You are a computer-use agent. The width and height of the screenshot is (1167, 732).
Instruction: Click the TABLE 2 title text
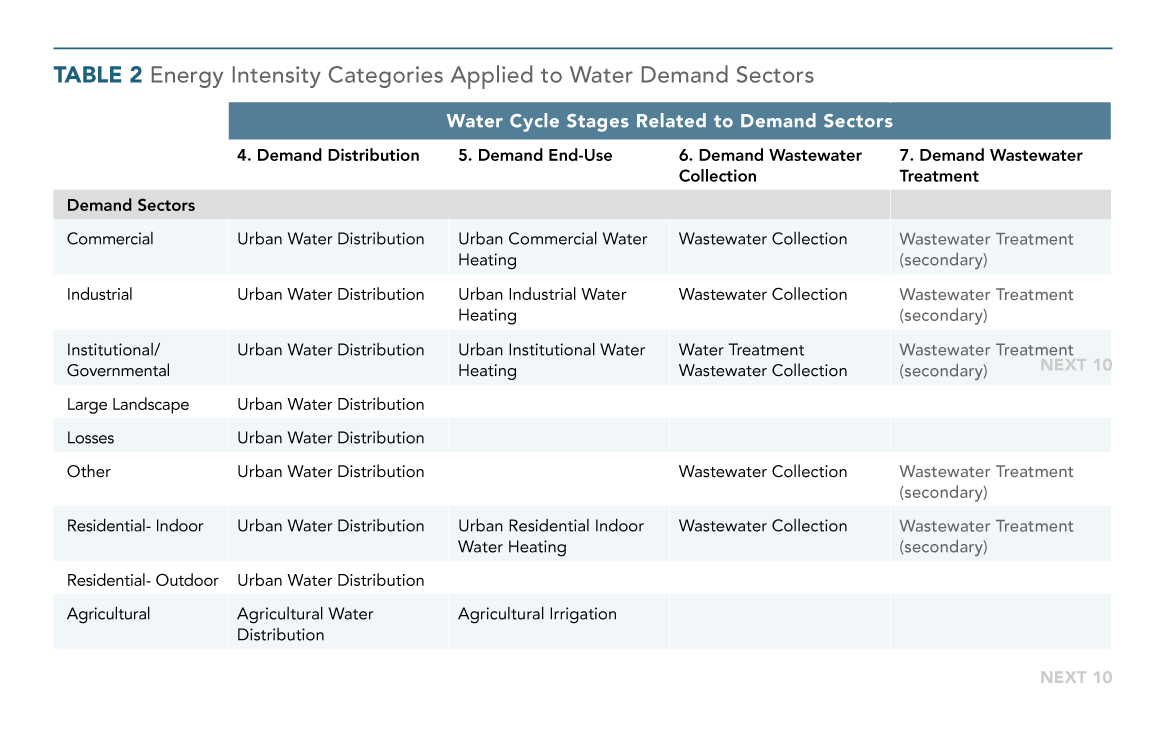pos(433,75)
